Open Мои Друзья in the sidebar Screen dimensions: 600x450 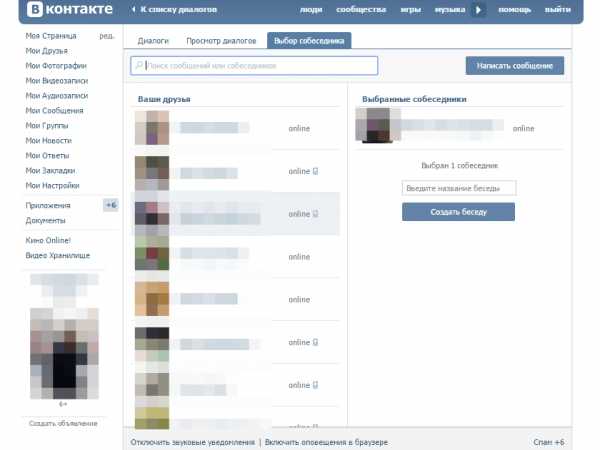(x=46, y=51)
